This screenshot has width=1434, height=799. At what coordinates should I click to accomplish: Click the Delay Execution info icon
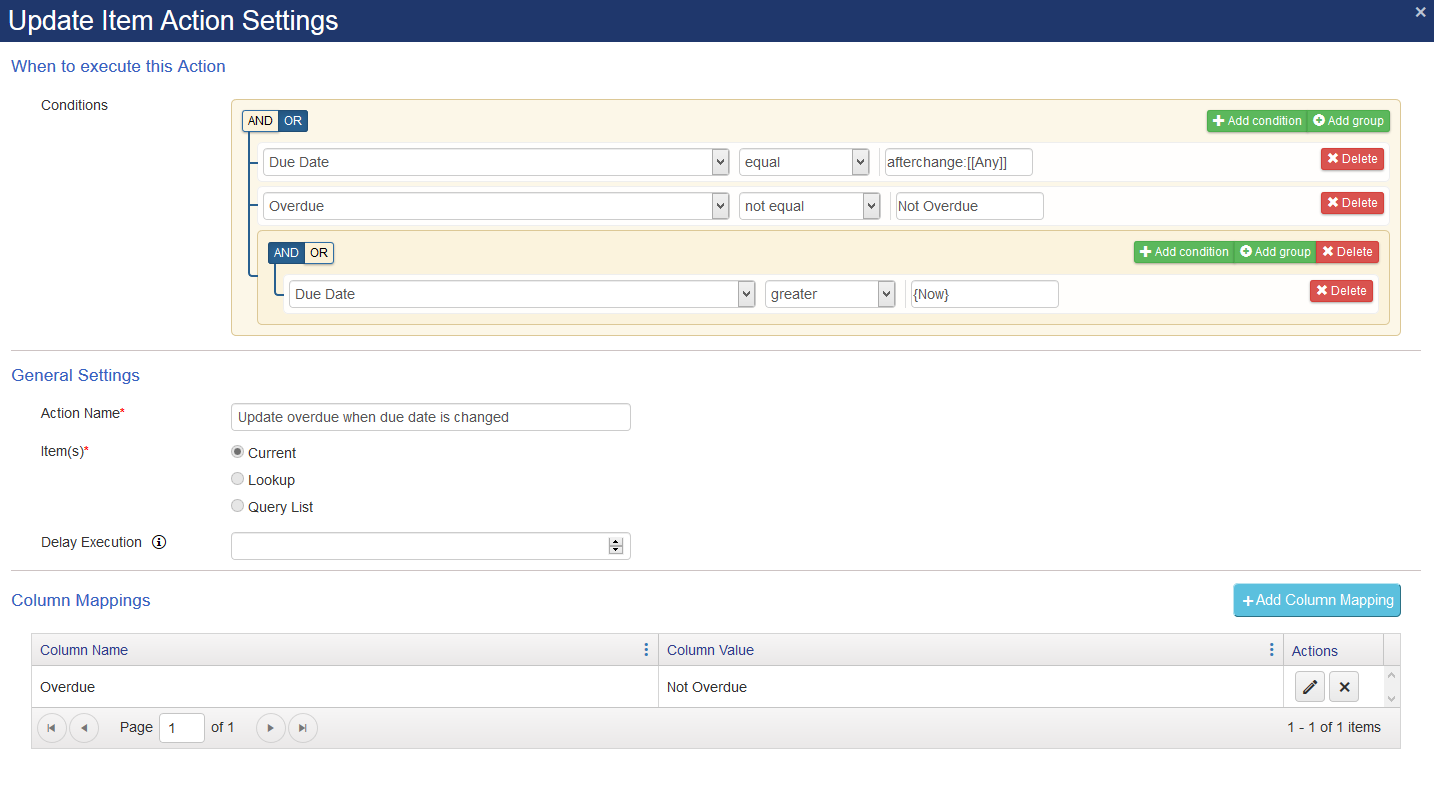pos(159,543)
